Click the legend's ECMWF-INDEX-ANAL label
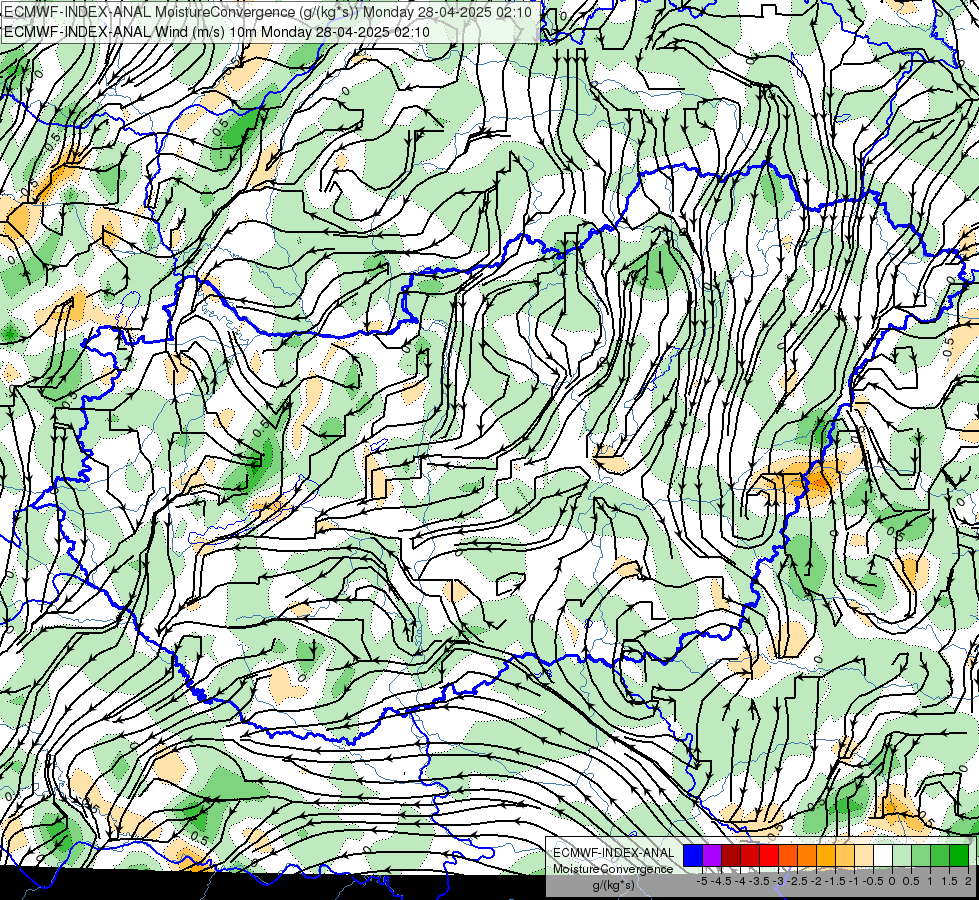Screen dimensions: 979x900 (x=614, y=853)
